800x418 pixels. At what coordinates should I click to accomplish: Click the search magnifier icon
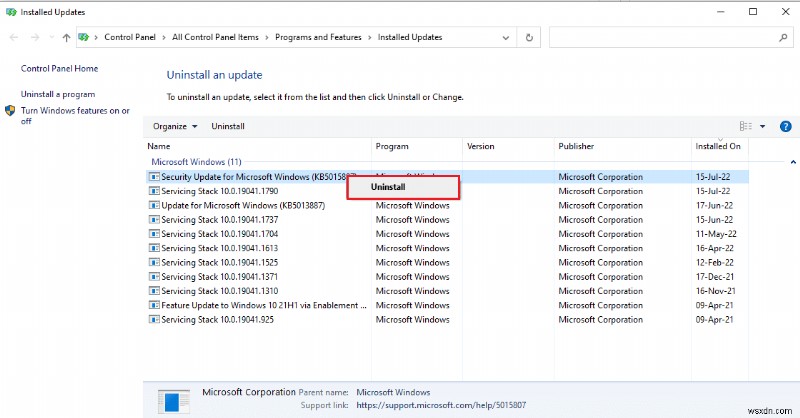click(783, 37)
